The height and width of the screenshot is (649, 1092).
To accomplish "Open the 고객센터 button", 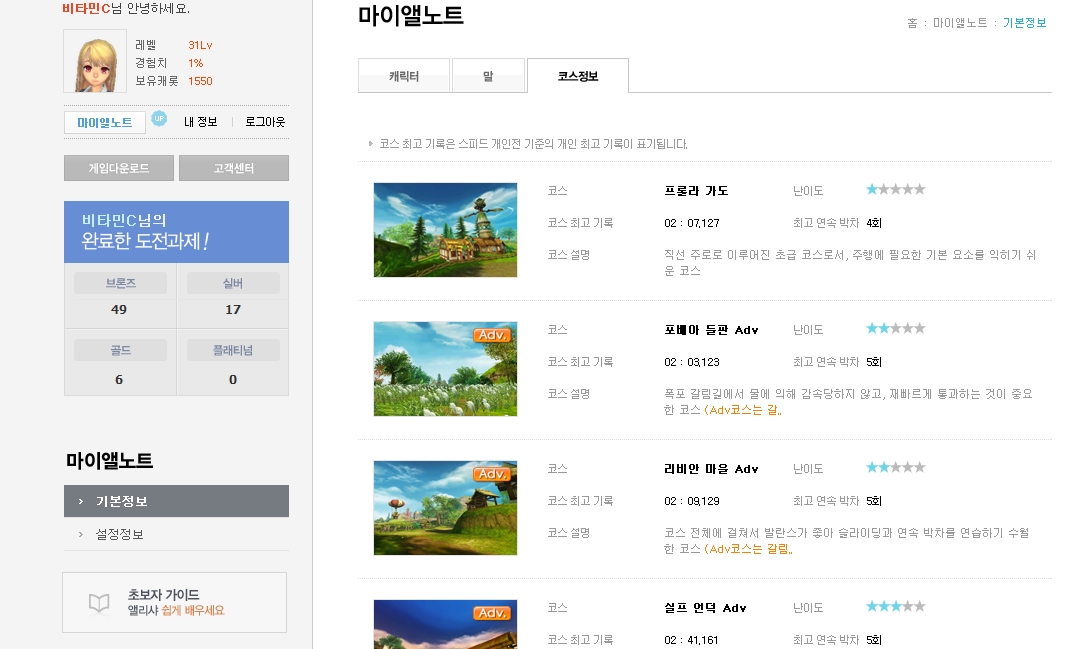I will click(234, 168).
